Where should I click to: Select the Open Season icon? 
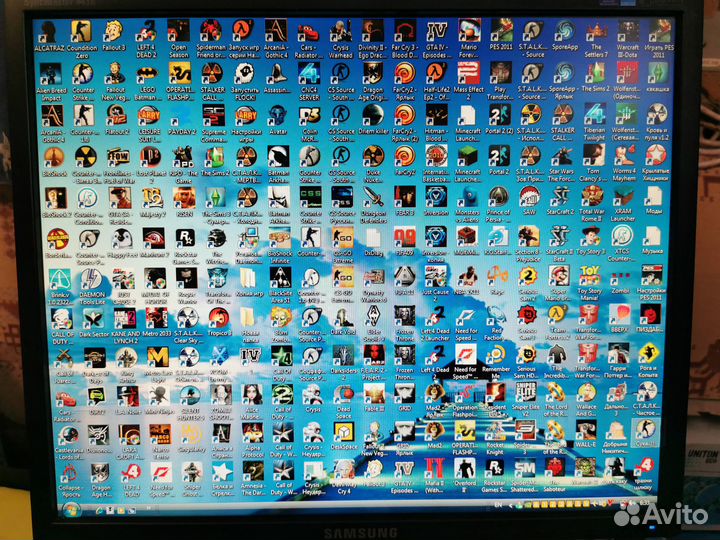pyautogui.click(x=179, y=31)
